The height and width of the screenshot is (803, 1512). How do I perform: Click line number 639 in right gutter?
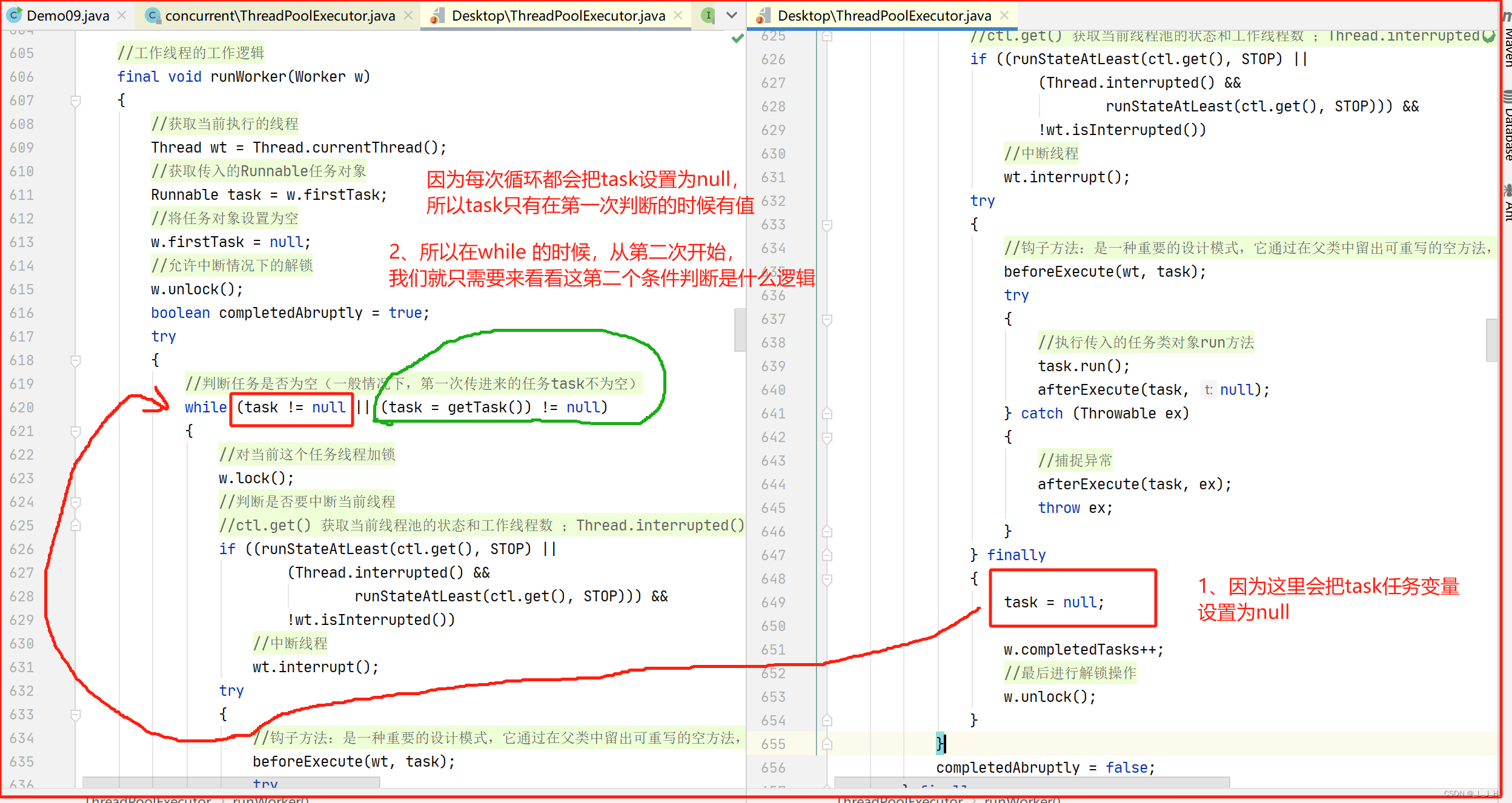[x=774, y=366]
